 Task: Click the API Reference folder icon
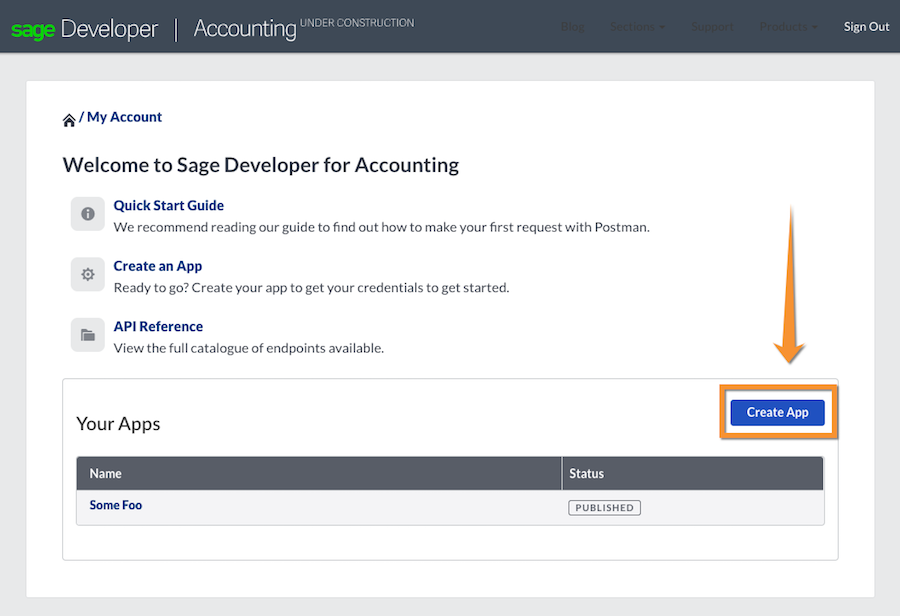click(x=88, y=335)
